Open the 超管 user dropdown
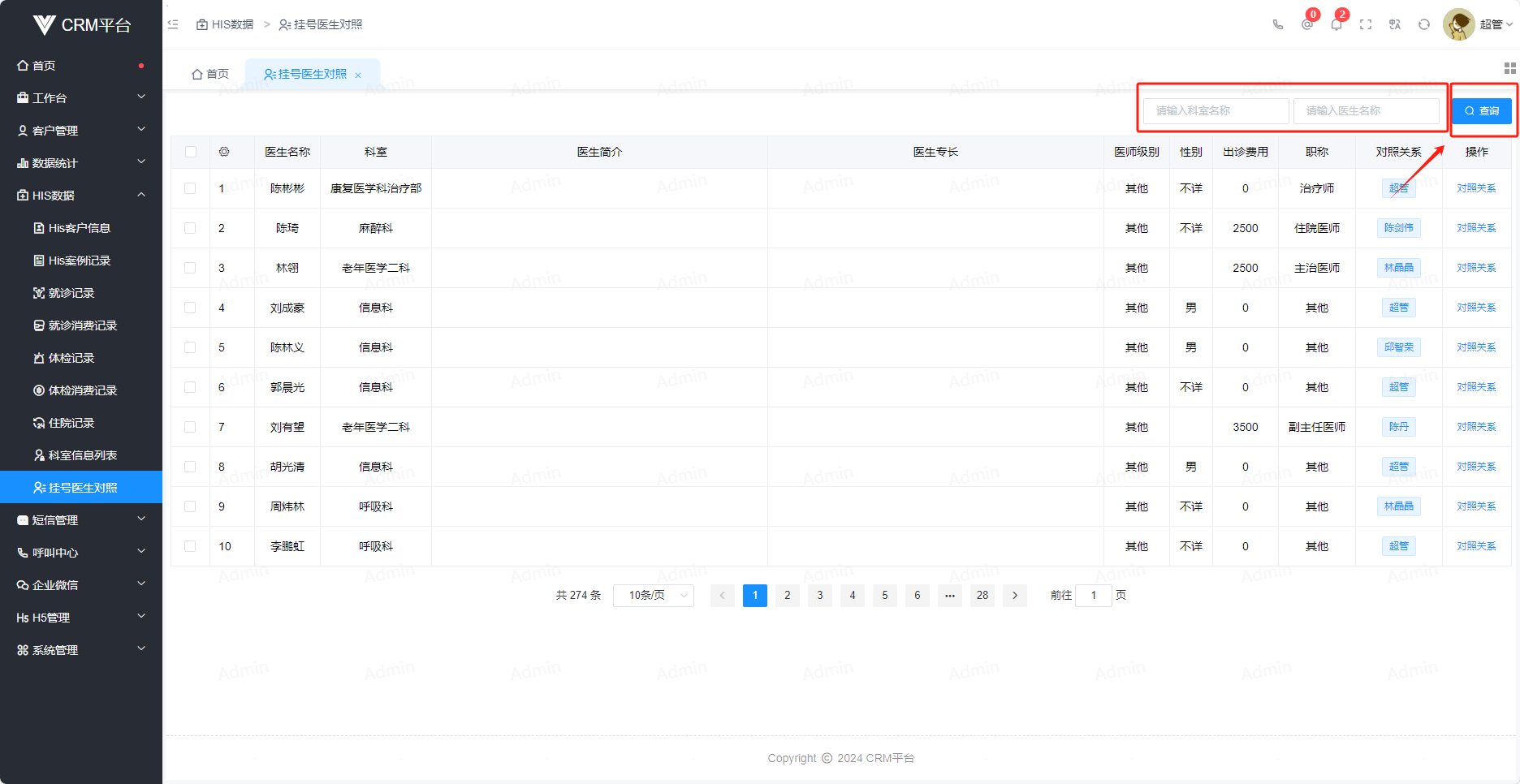Image resolution: width=1520 pixels, height=784 pixels. coord(1496,24)
